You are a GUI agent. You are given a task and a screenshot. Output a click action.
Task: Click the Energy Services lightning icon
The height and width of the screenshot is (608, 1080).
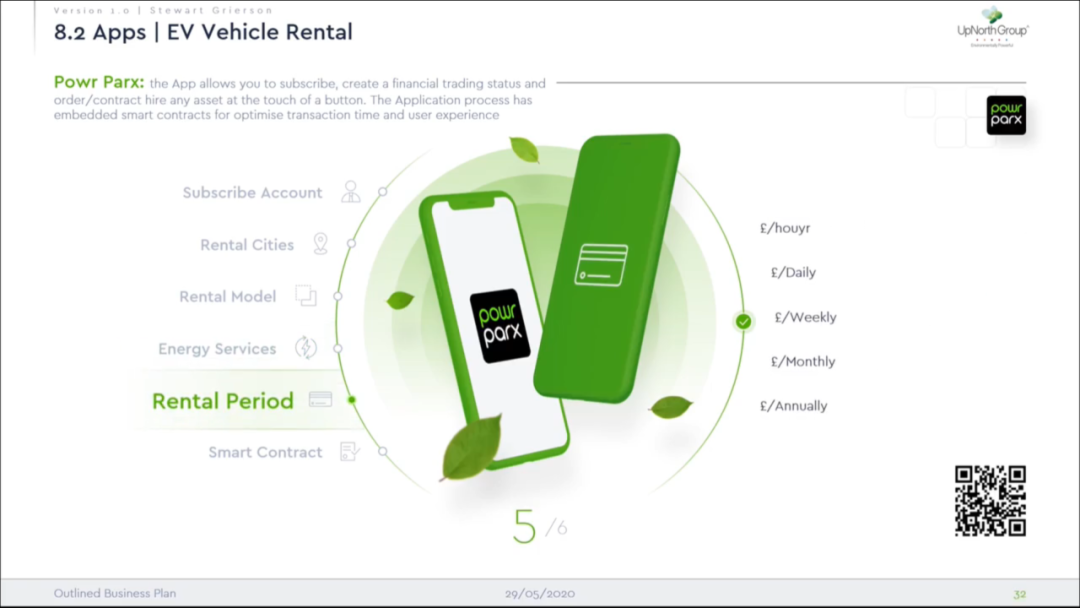pos(306,348)
